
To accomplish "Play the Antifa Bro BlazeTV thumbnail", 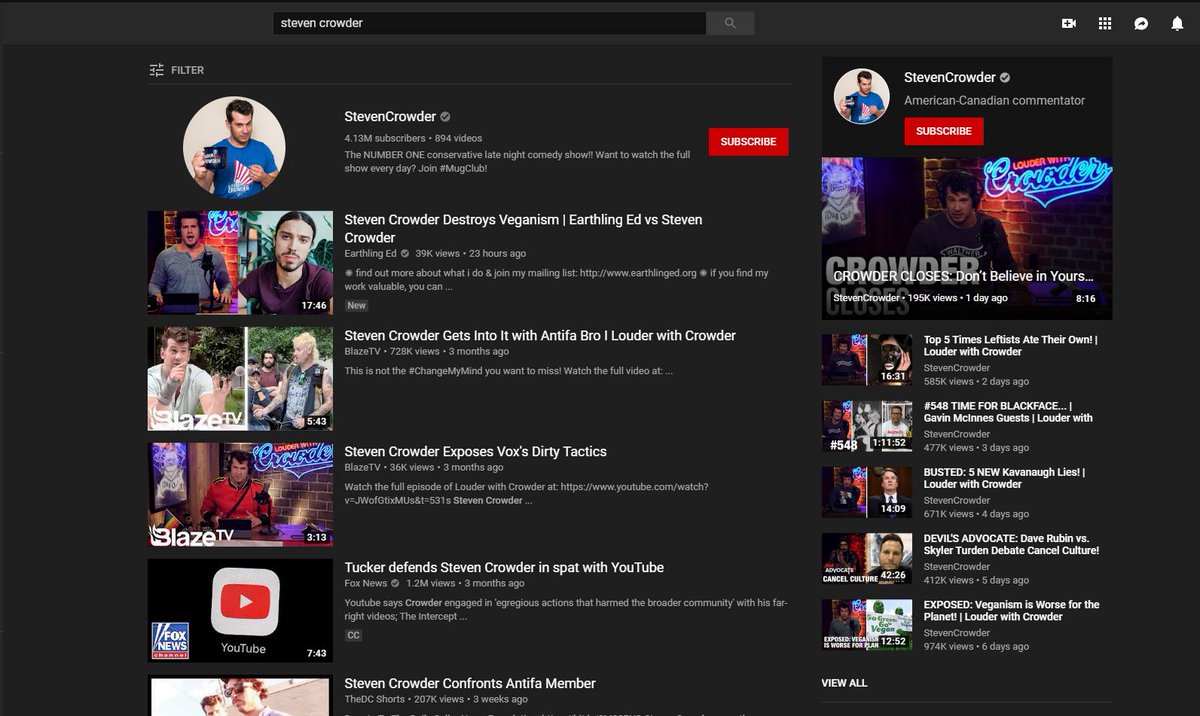I will 240,379.
